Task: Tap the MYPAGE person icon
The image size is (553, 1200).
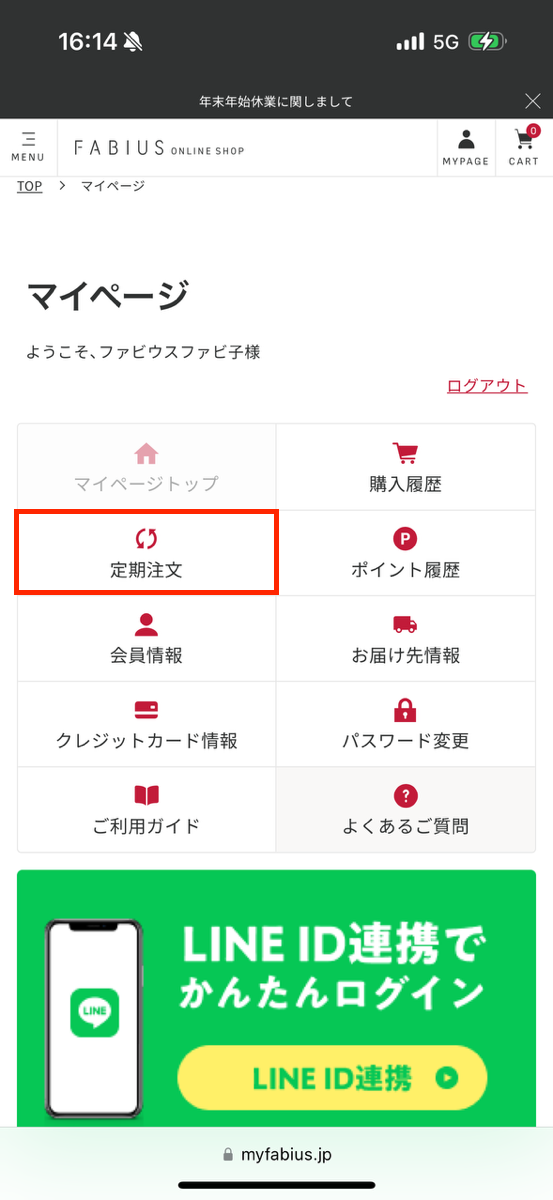Action: tap(466, 147)
